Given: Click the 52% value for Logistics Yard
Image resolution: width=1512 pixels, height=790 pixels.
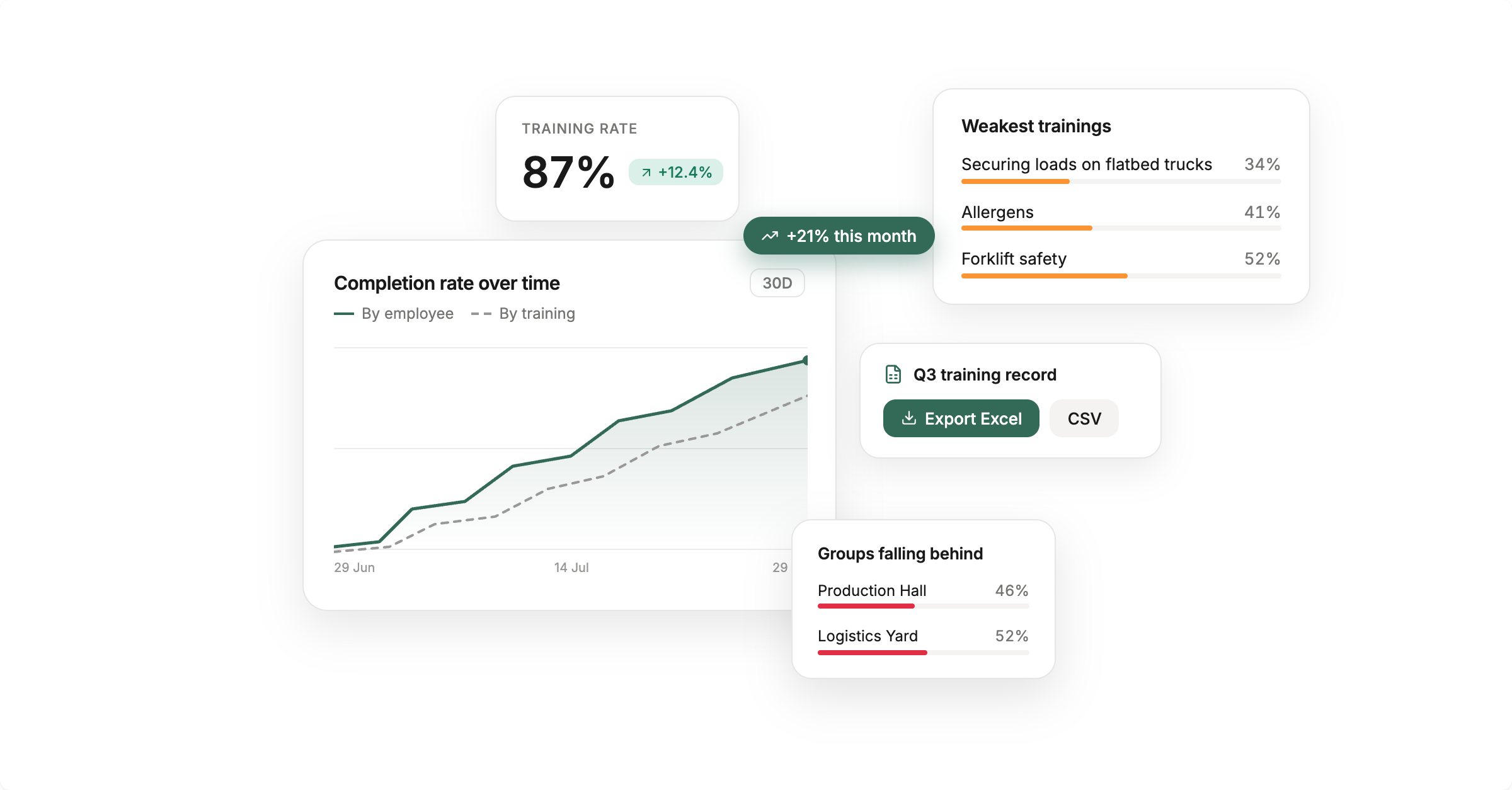Looking at the screenshot, I should [x=1012, y=636].
